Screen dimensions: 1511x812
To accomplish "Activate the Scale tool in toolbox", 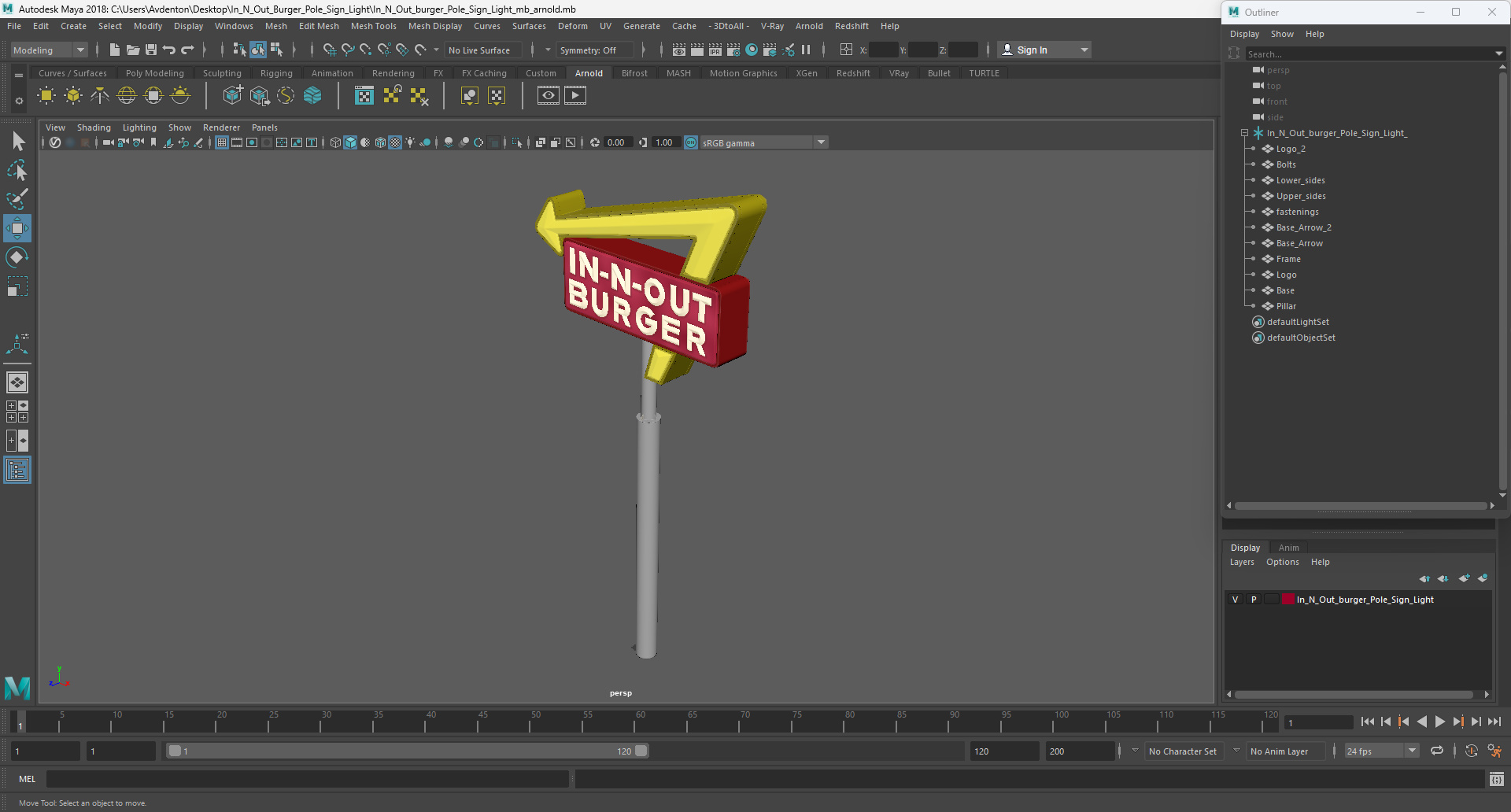I will (17, 286).
